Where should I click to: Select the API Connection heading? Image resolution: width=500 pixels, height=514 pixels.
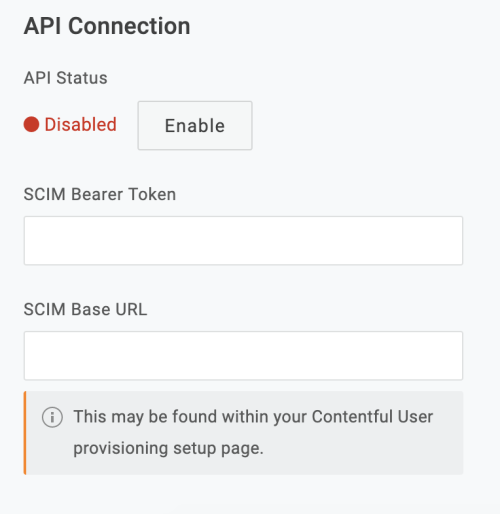pos(107,26)
